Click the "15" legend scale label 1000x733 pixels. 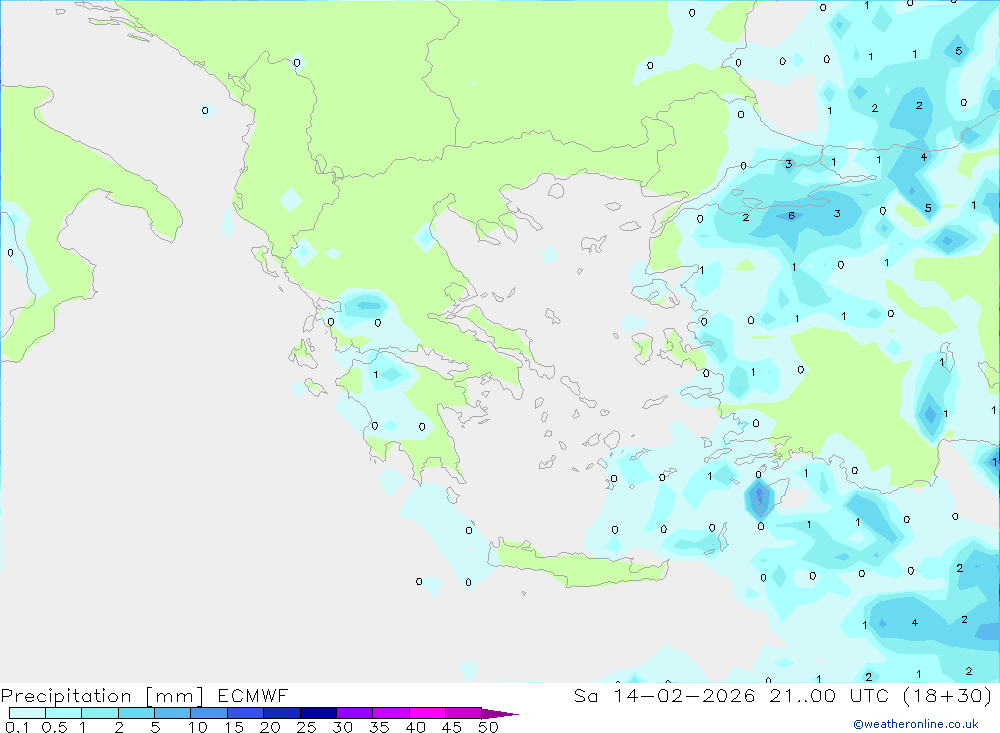point(234,727)
